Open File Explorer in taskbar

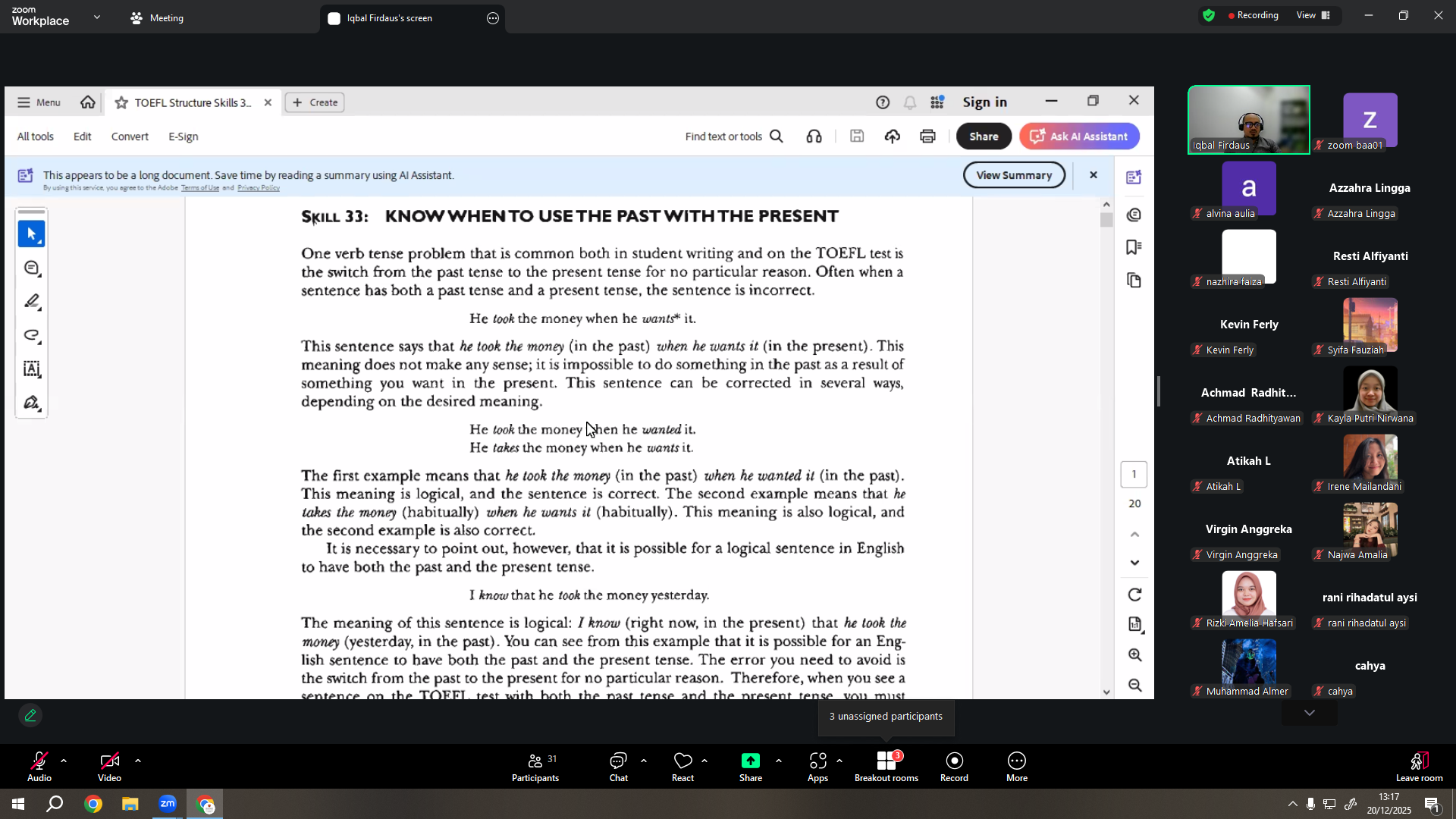pyautogui.click(x=130, y=804)
